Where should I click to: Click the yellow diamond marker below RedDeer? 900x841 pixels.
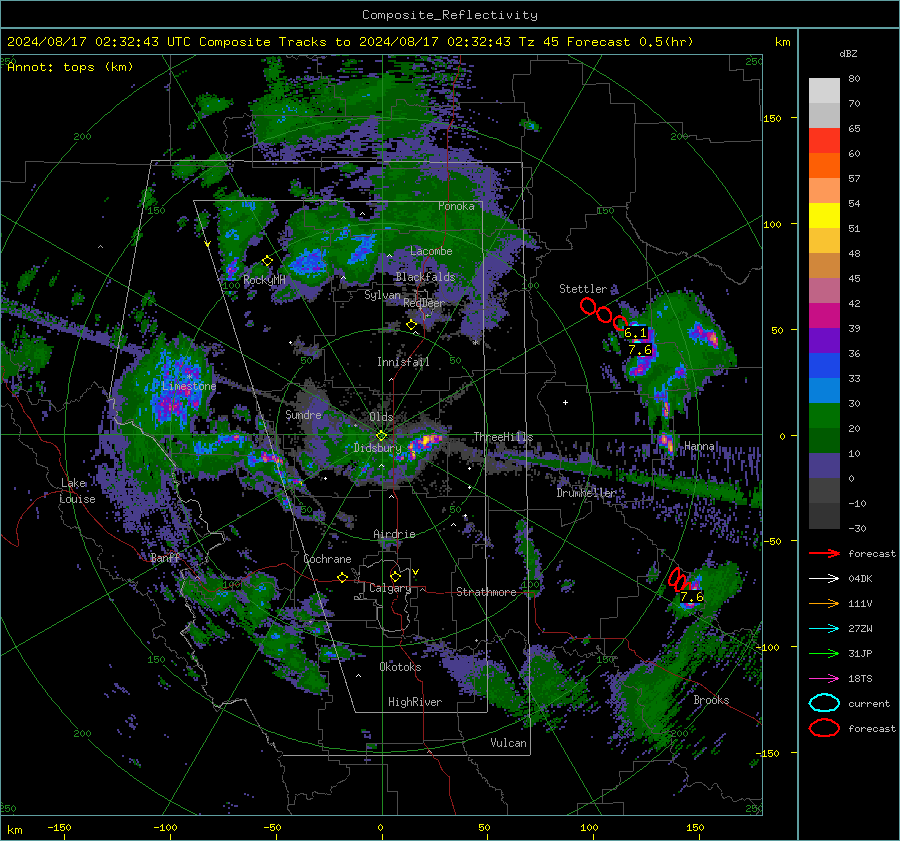pos(411,325)
